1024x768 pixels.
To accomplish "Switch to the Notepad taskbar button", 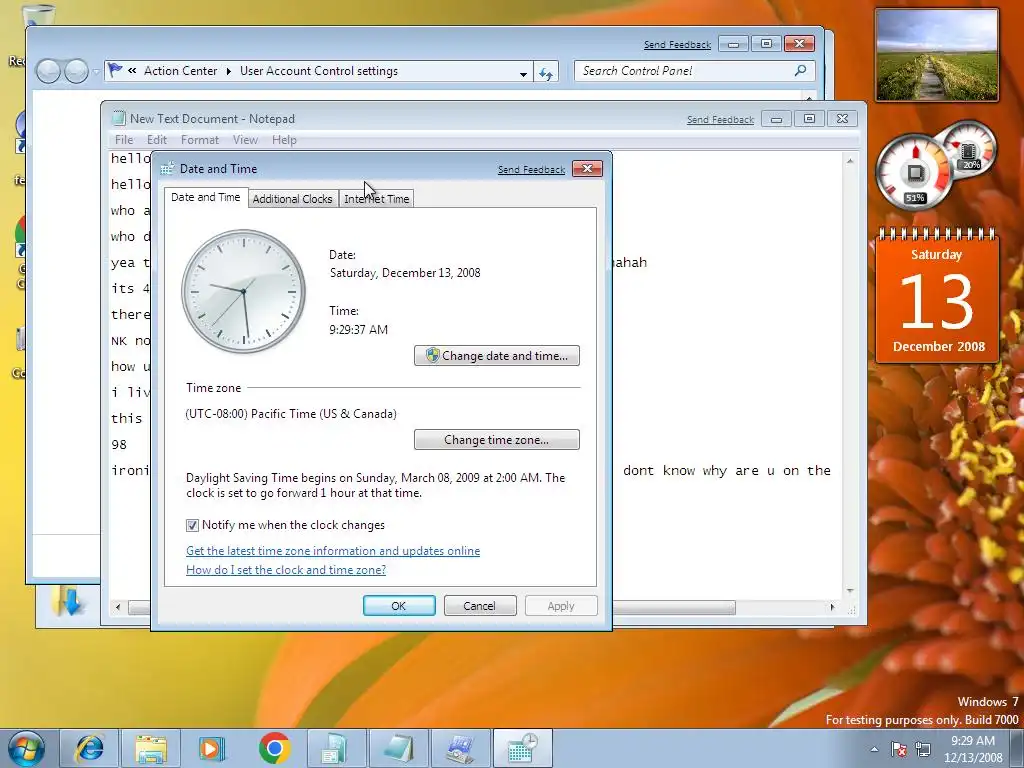I will [398, 748].
